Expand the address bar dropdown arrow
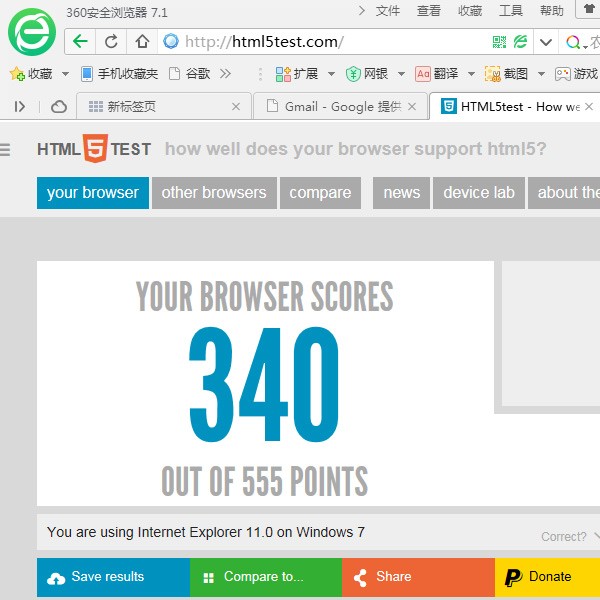The height and width of the screenshot is (600, 600). coord(545,42)
